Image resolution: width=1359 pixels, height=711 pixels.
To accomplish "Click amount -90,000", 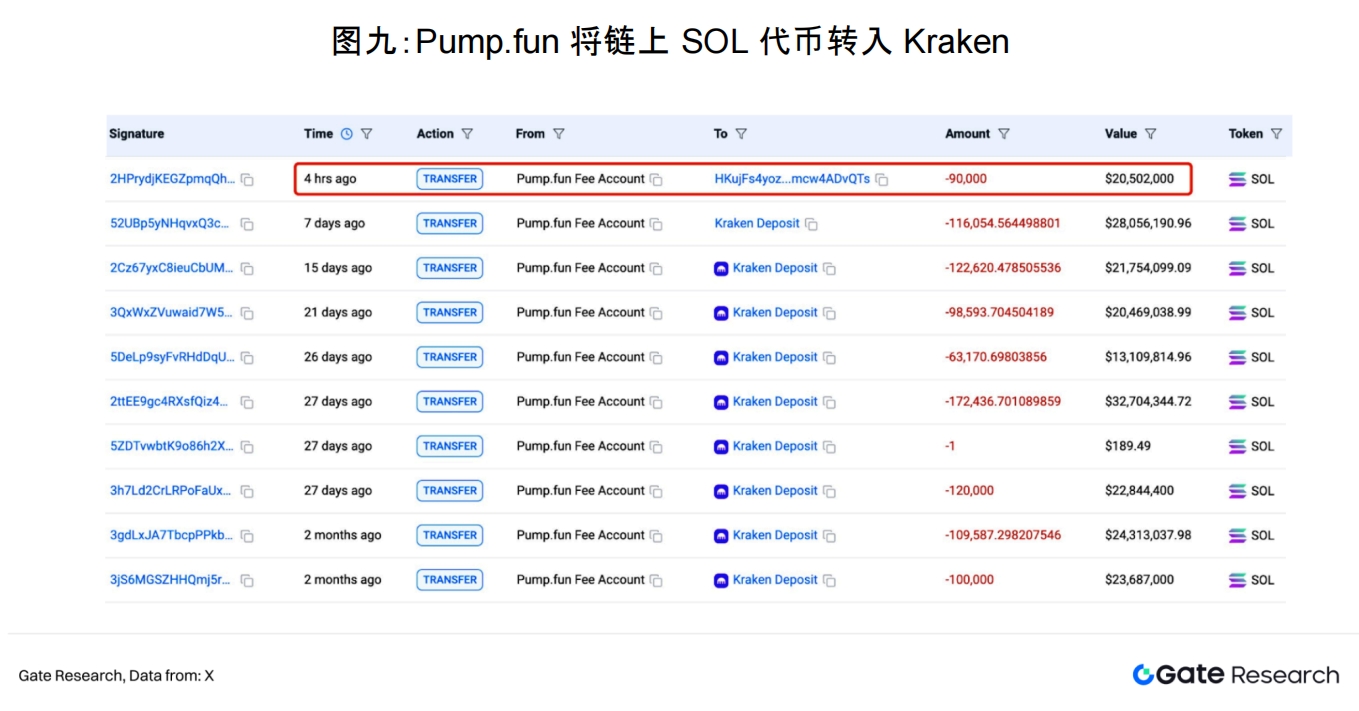I will [966, 179].
